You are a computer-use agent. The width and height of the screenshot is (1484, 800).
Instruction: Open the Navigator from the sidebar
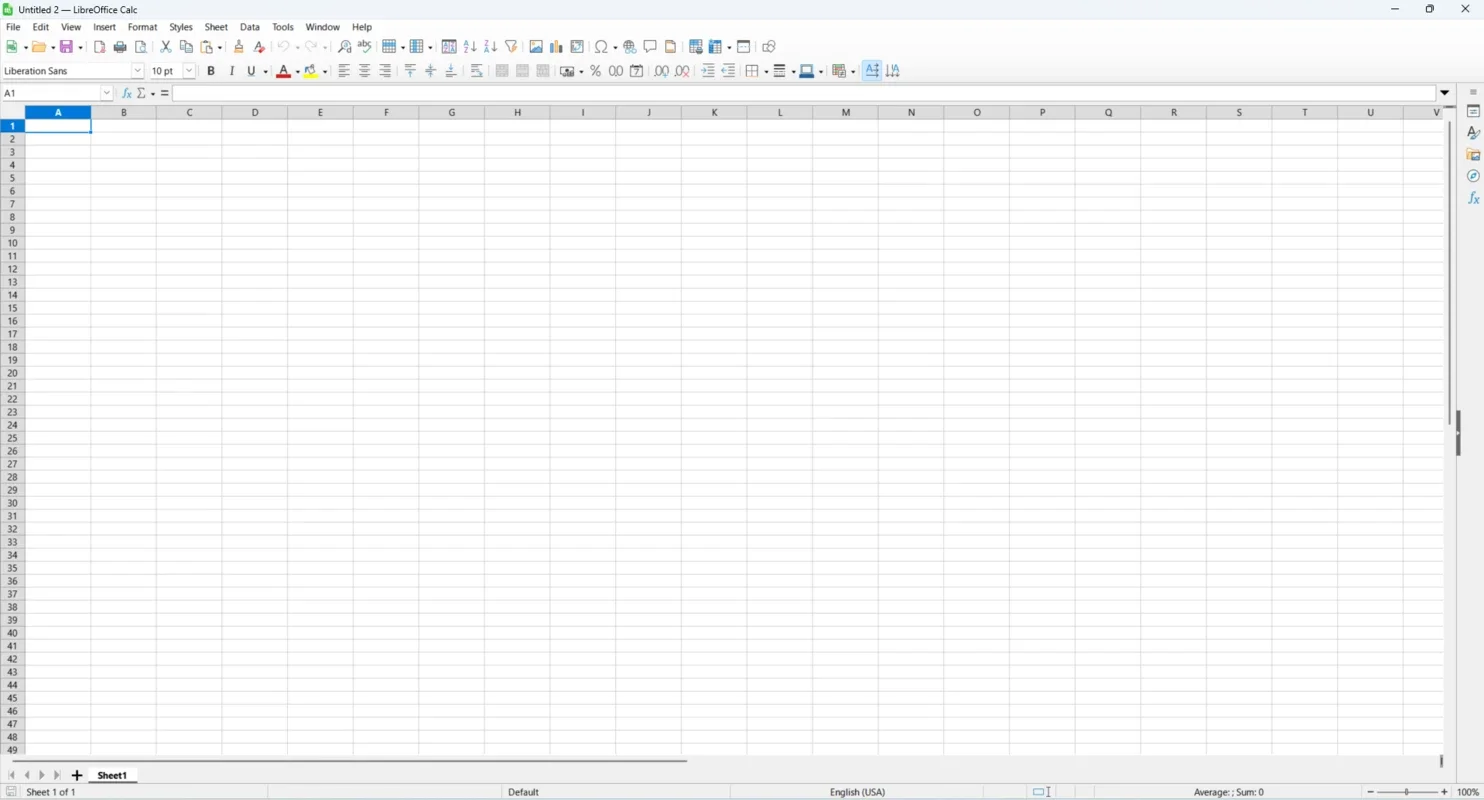(1473, 176)
